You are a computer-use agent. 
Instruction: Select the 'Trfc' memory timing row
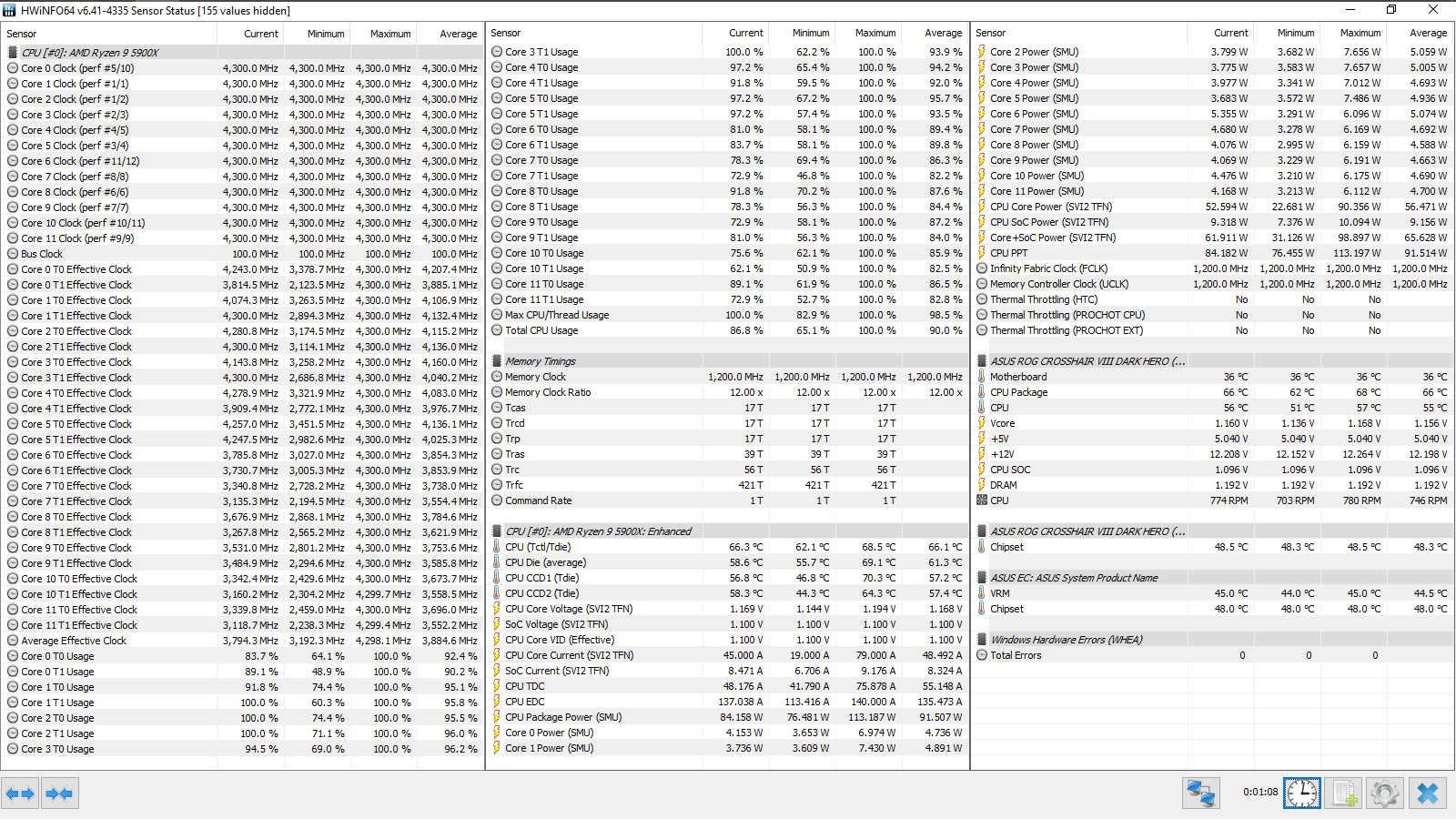[727, 485]
